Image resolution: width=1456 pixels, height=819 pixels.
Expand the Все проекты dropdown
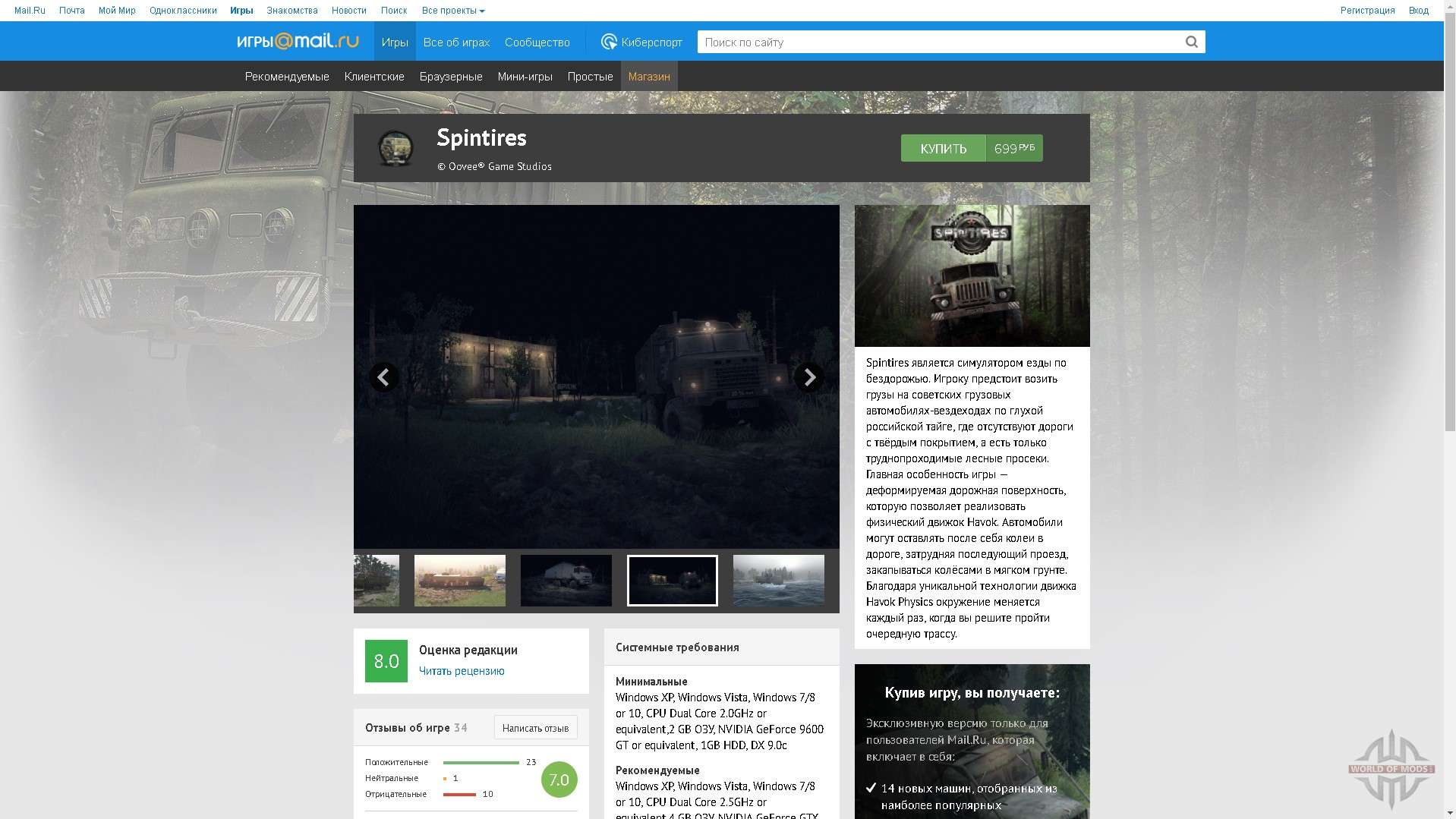(453, 11)
